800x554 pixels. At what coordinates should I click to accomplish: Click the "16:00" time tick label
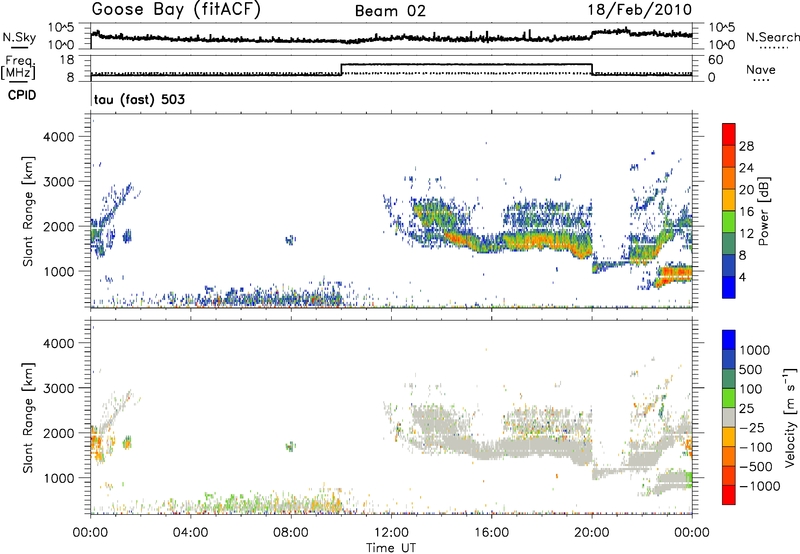[x=491, y=533]
